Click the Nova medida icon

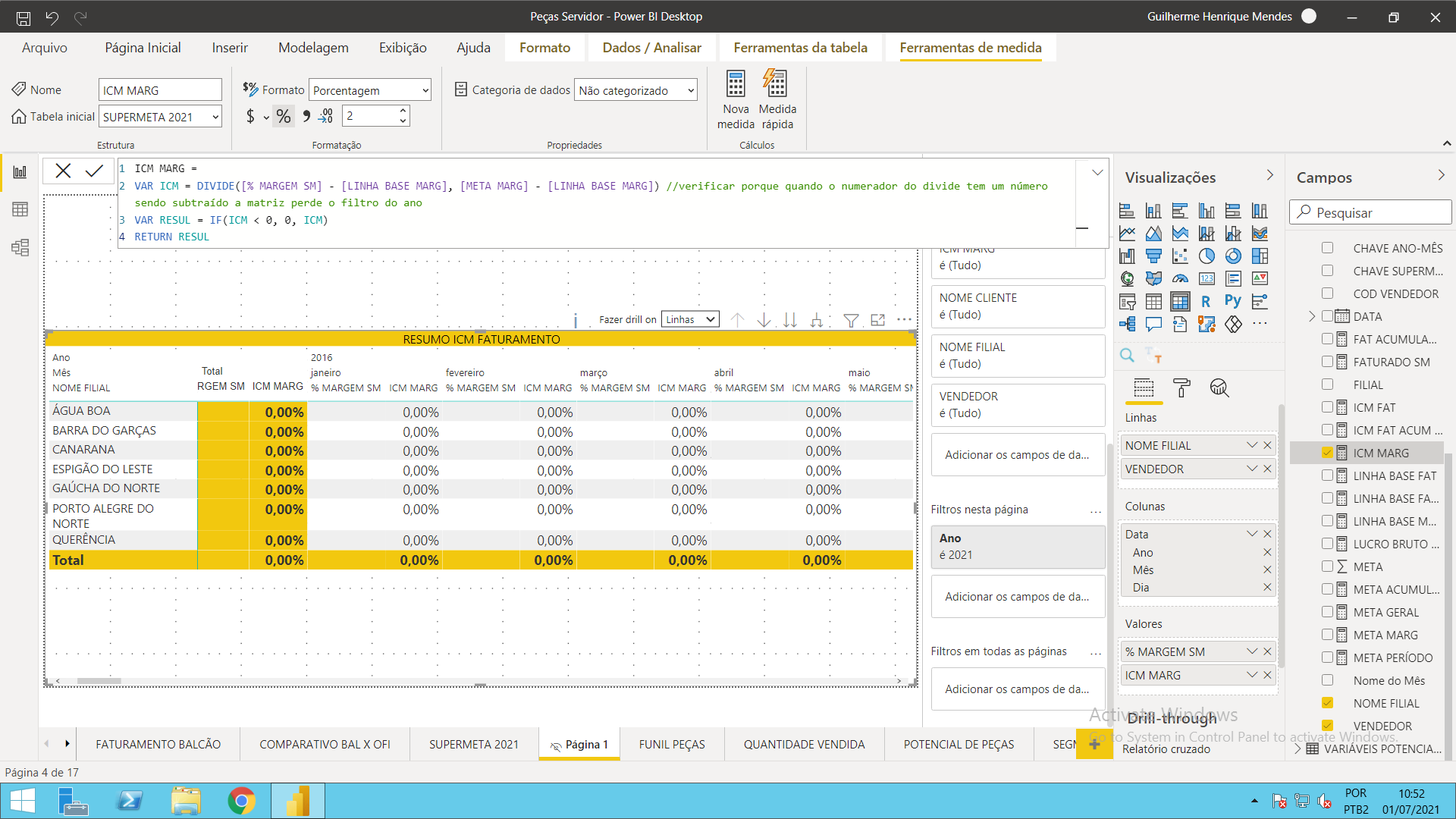[736, 83]
